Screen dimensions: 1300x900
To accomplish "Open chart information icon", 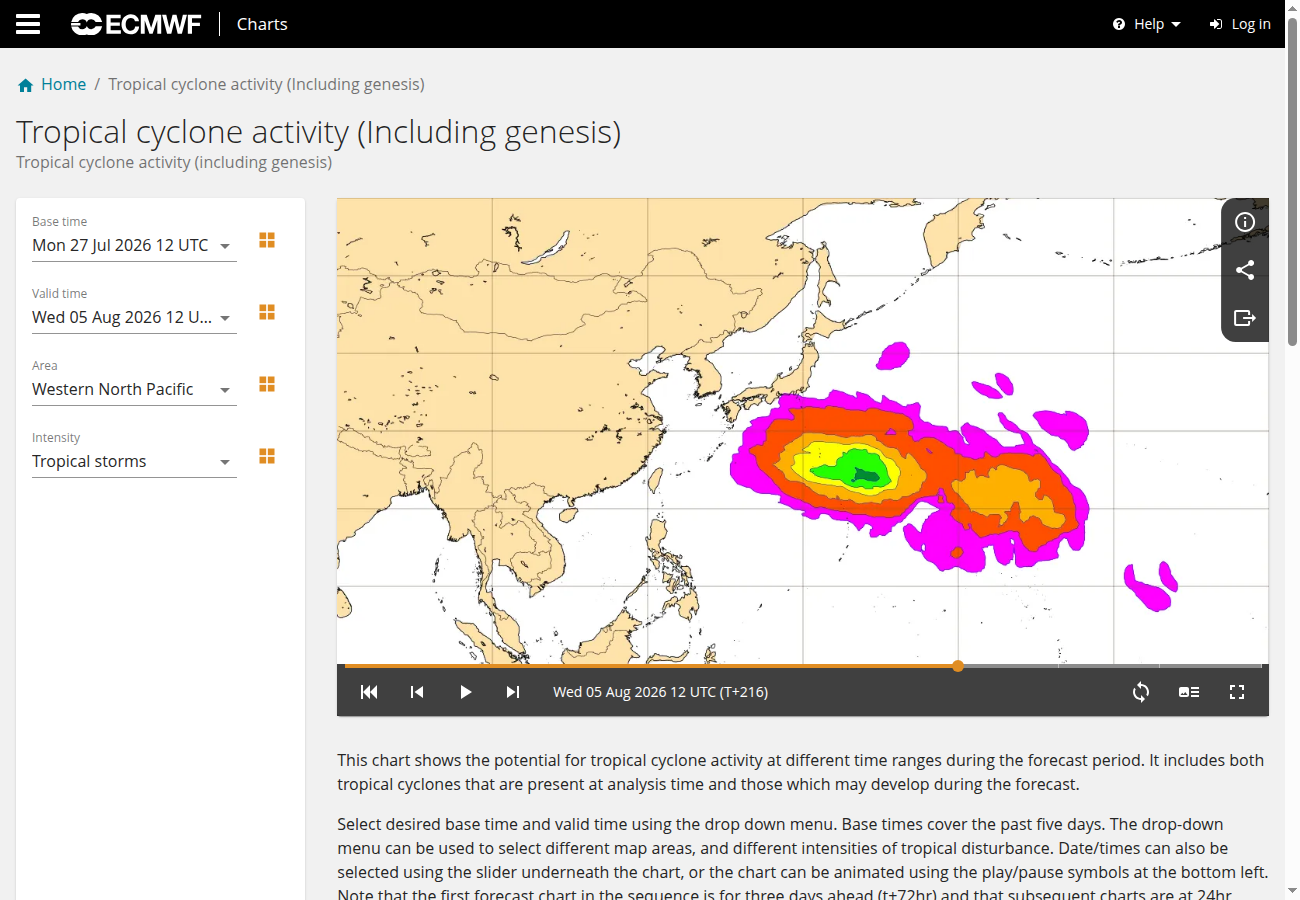I will click(1245, 222).
